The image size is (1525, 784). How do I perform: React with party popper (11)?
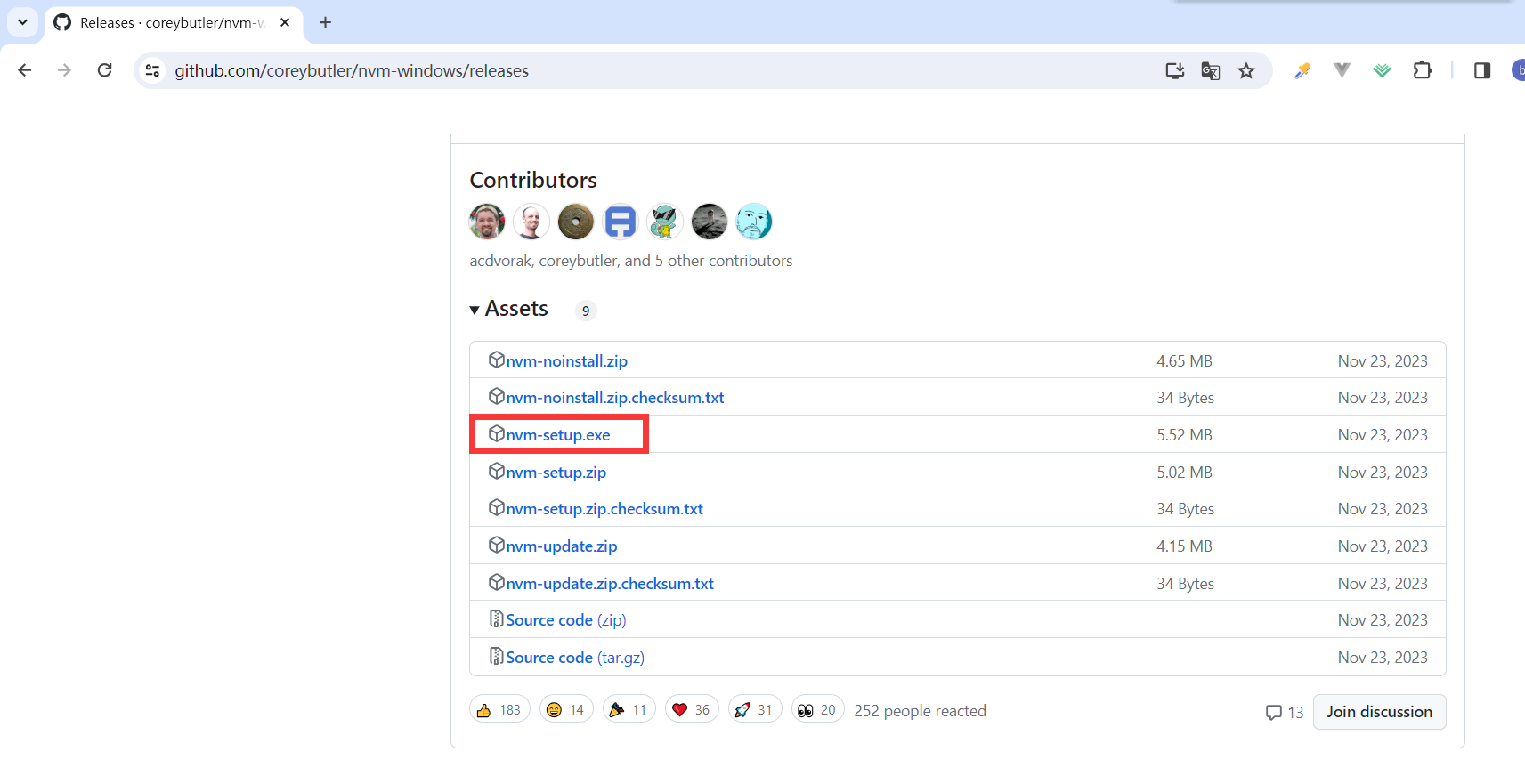(x=629, y=709)
